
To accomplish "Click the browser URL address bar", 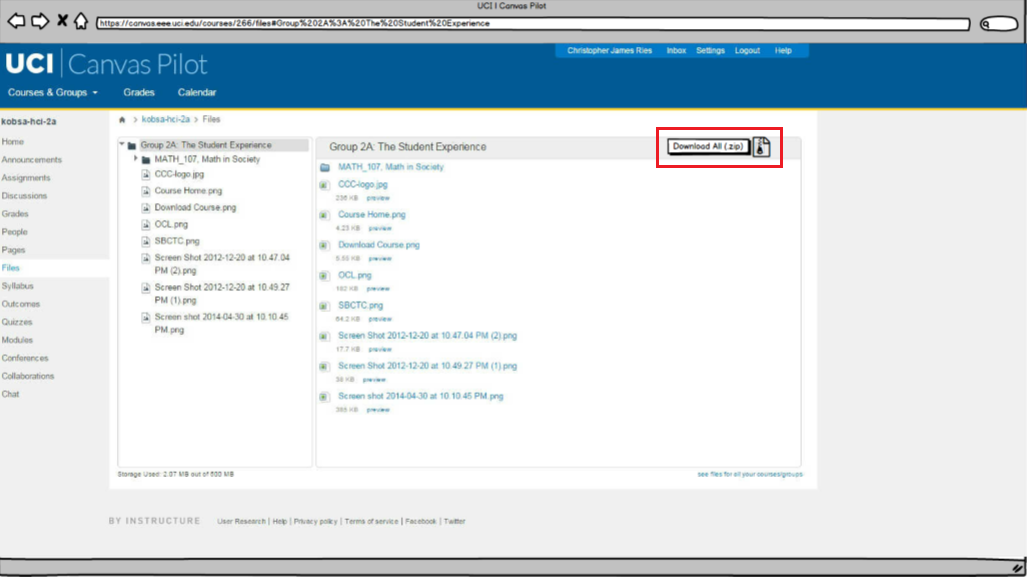I will (x=530, y=23).
